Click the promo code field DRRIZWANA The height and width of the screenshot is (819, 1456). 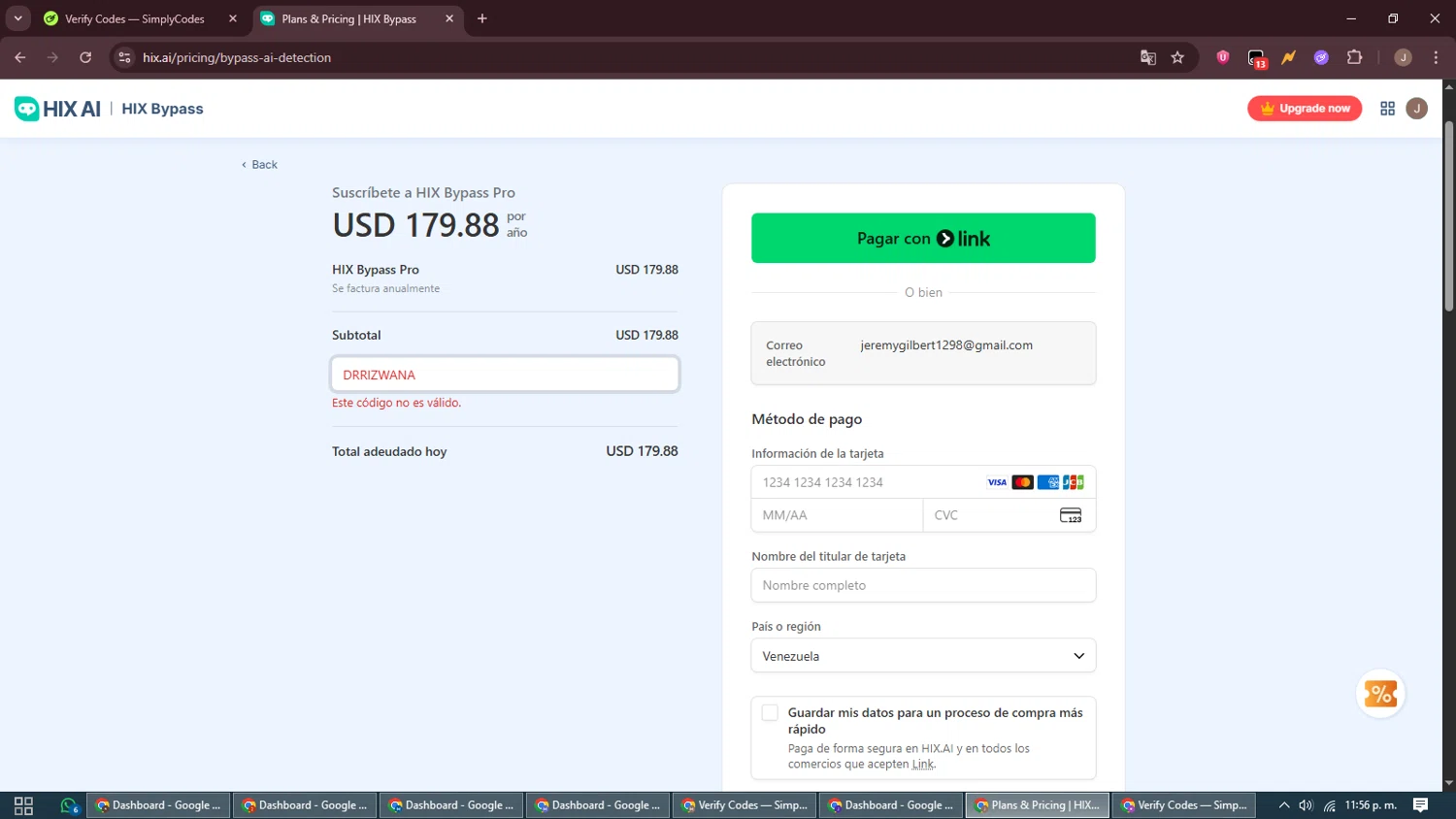[x=505, y=375]
